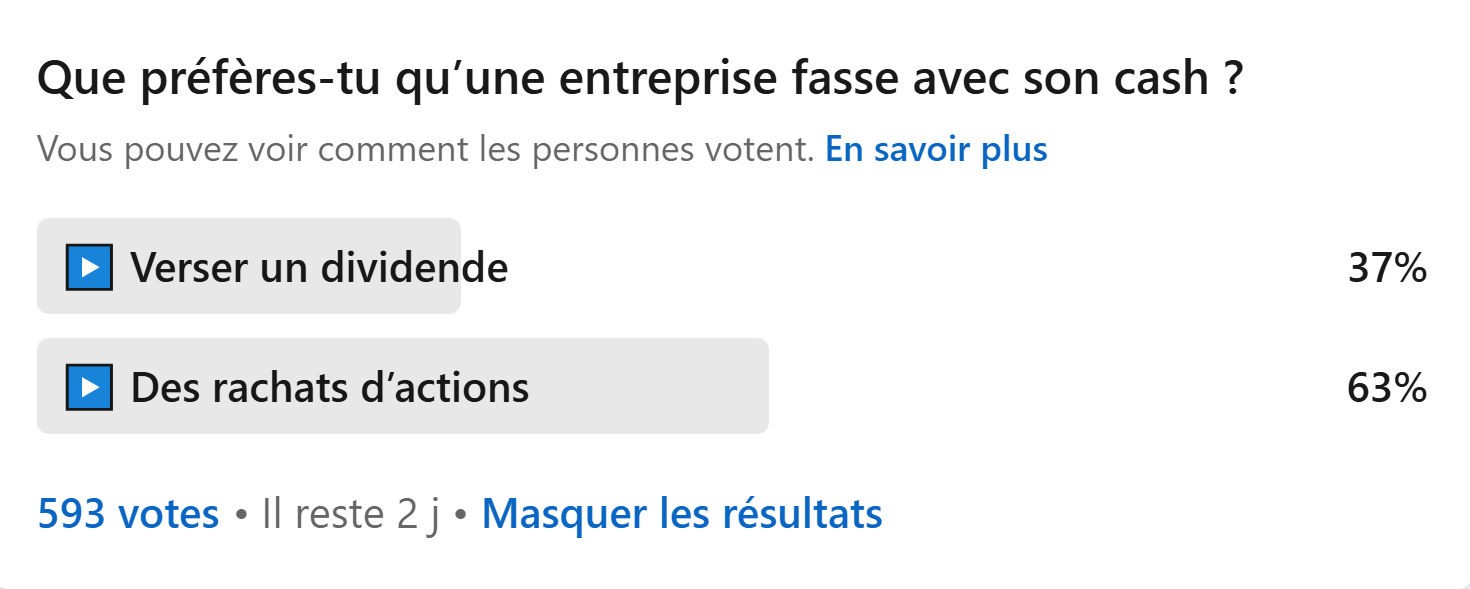Hide results via Masquer les résultats

coord(682,514)
